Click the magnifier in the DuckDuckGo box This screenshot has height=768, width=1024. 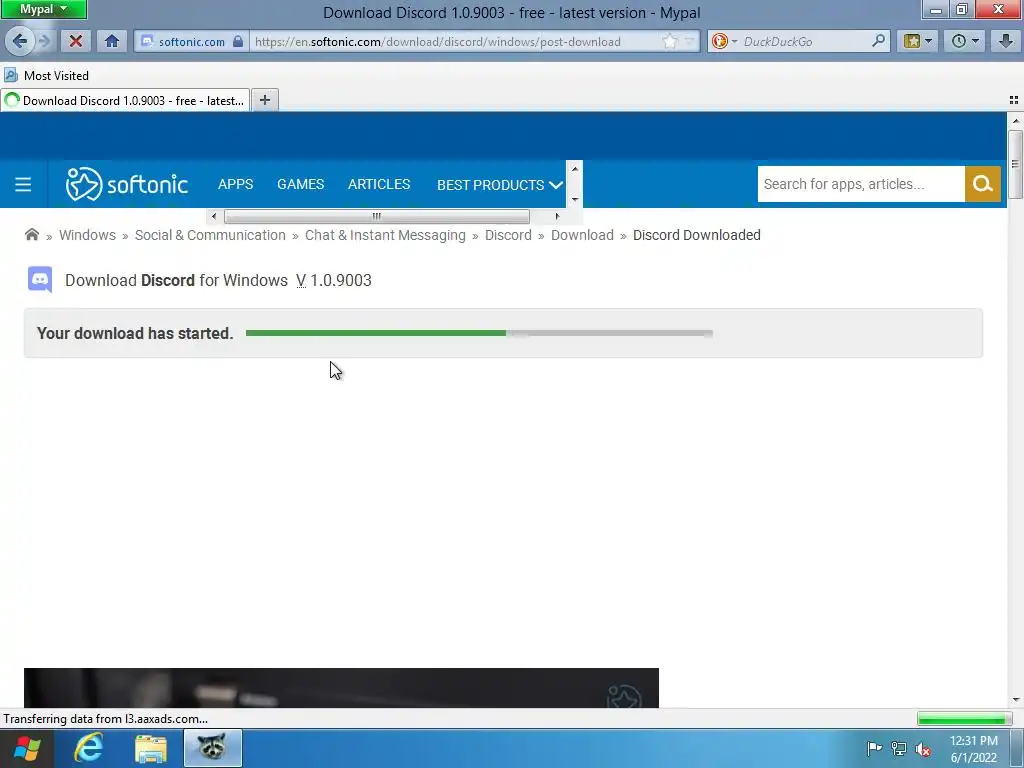tap(879, 41)
